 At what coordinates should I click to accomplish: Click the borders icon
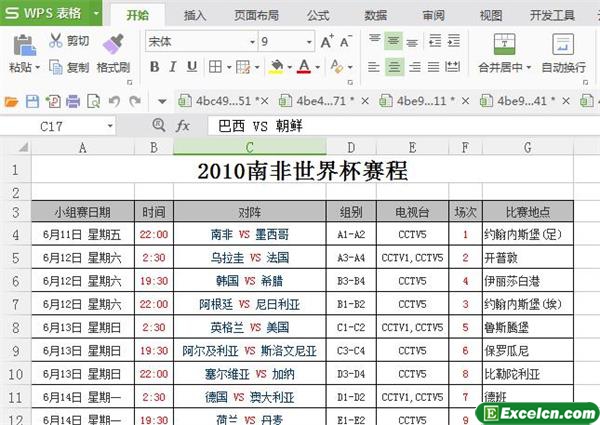[215, 67]
